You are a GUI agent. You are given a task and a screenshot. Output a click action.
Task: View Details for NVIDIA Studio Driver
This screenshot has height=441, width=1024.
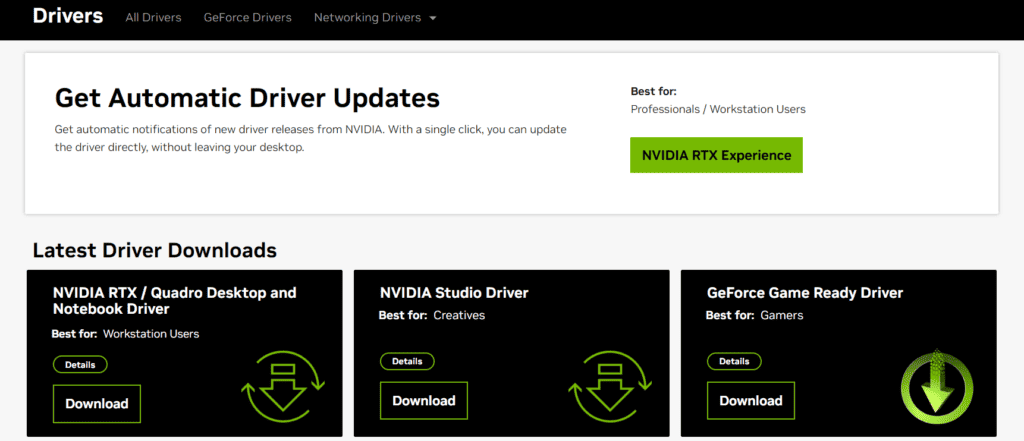click(x=407, y=361)
